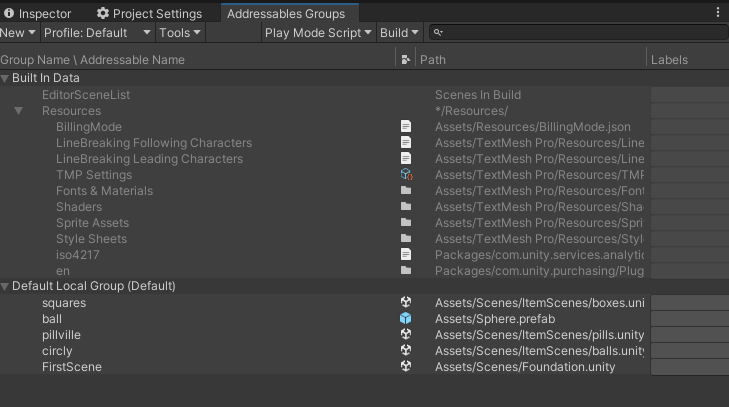
Task: Click the Style Sheets folder icon
Action: [406, 238]
